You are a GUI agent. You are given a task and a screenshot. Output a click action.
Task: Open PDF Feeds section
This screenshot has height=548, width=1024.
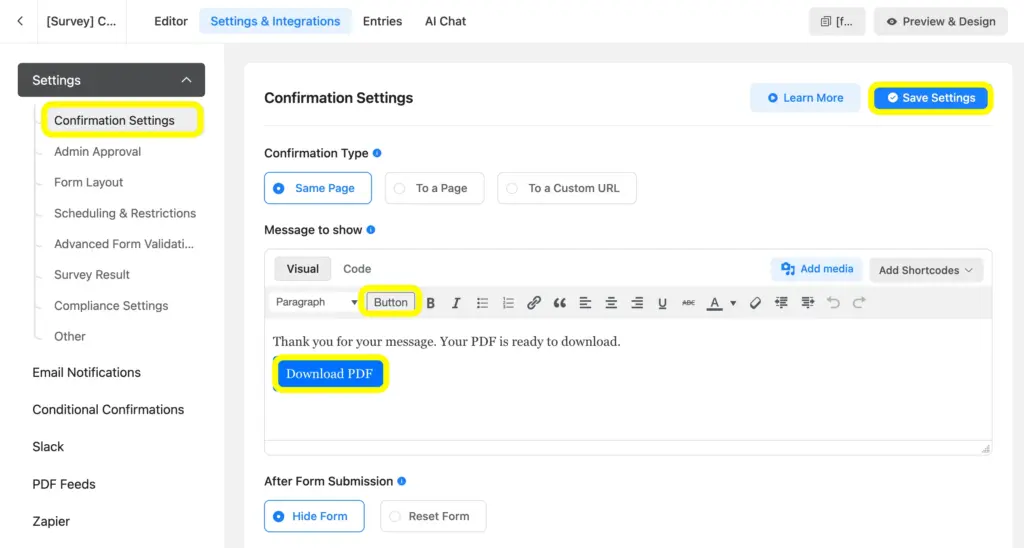(x=63, y=484)
